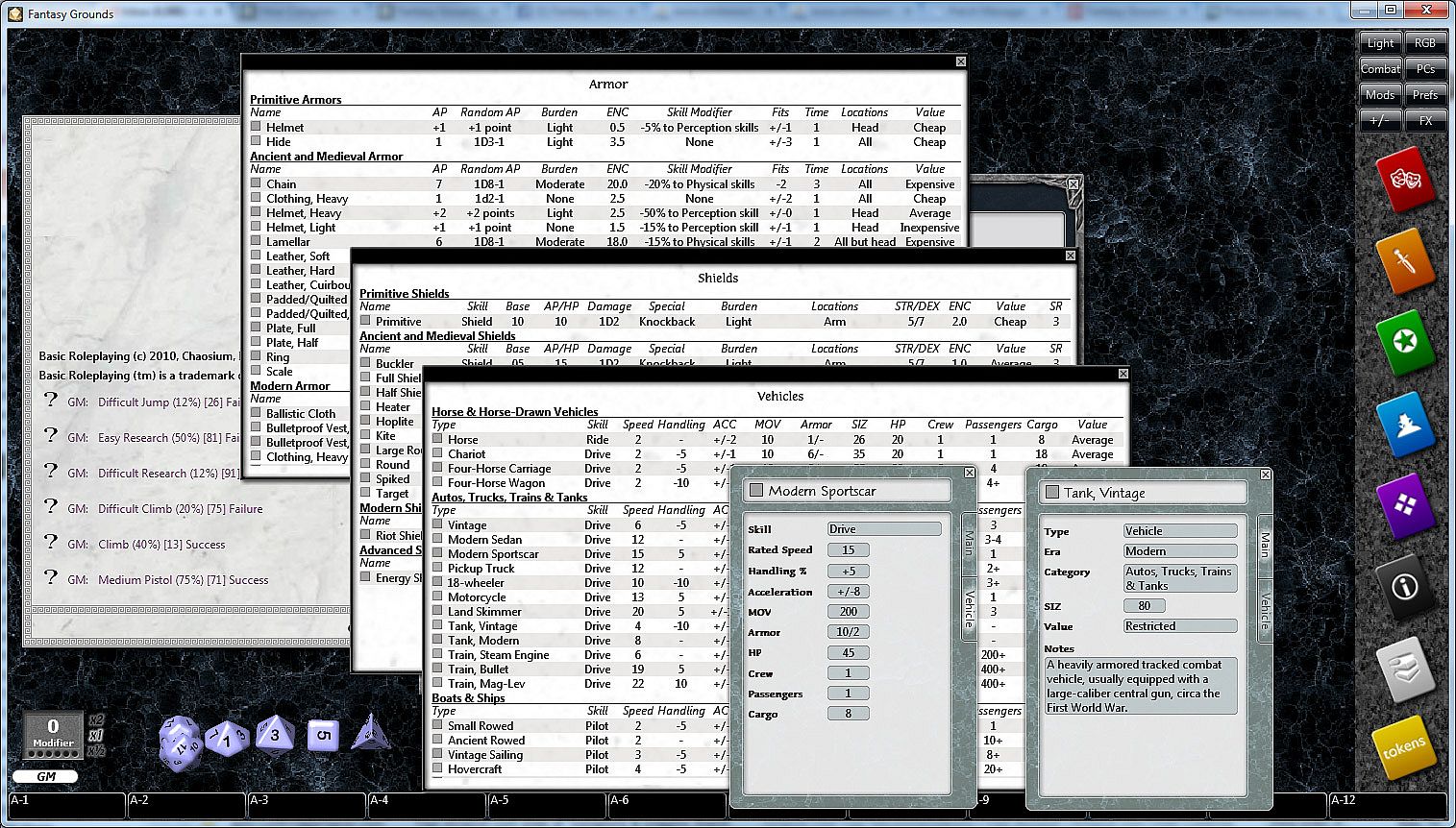
Task: Open the Combat tracker button
Action: click(x=1380, y=69)
